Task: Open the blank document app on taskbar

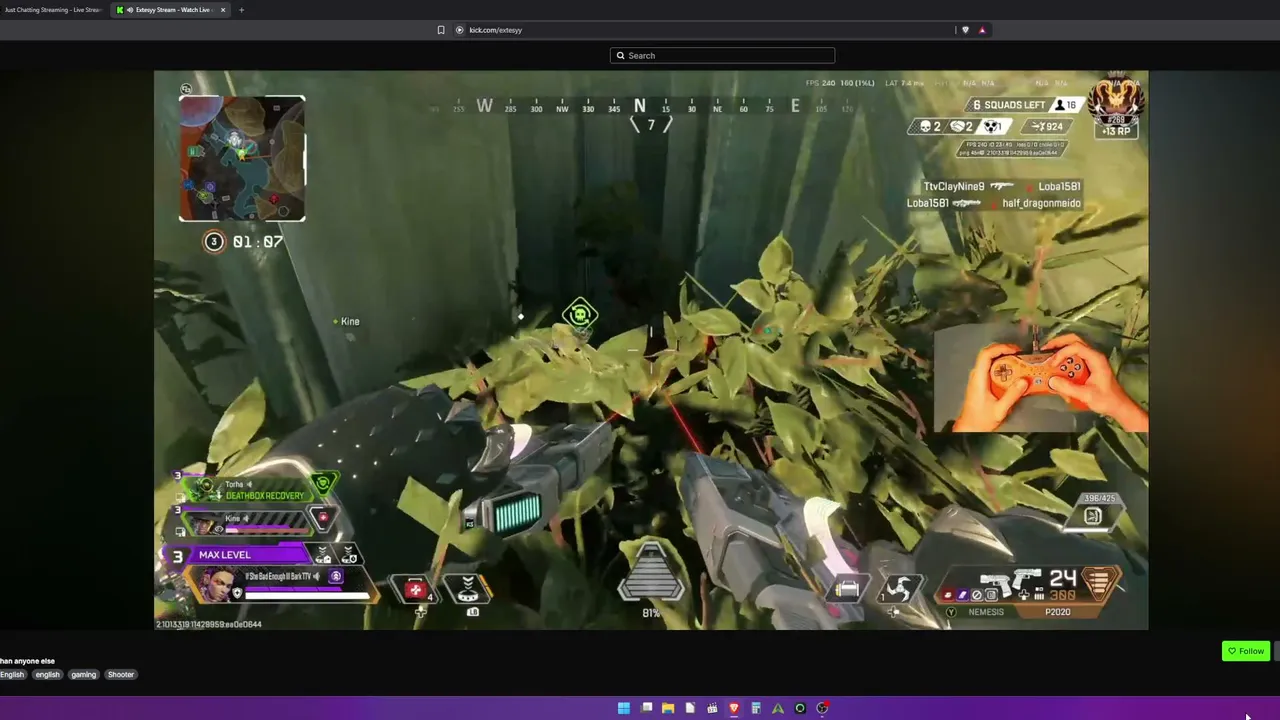Action: click(690, 708)
